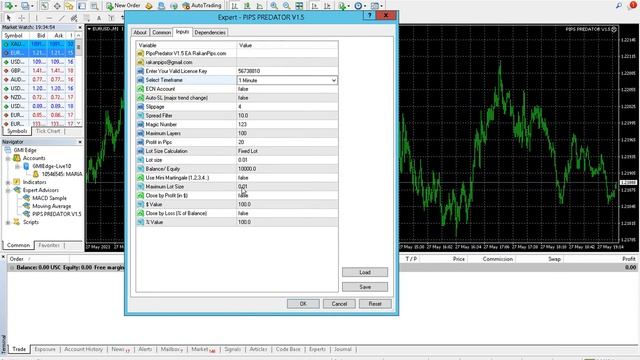Screen dimensions: 640x360
Task: Select the Vertical Line drawing tool
Action: [36, 18]
